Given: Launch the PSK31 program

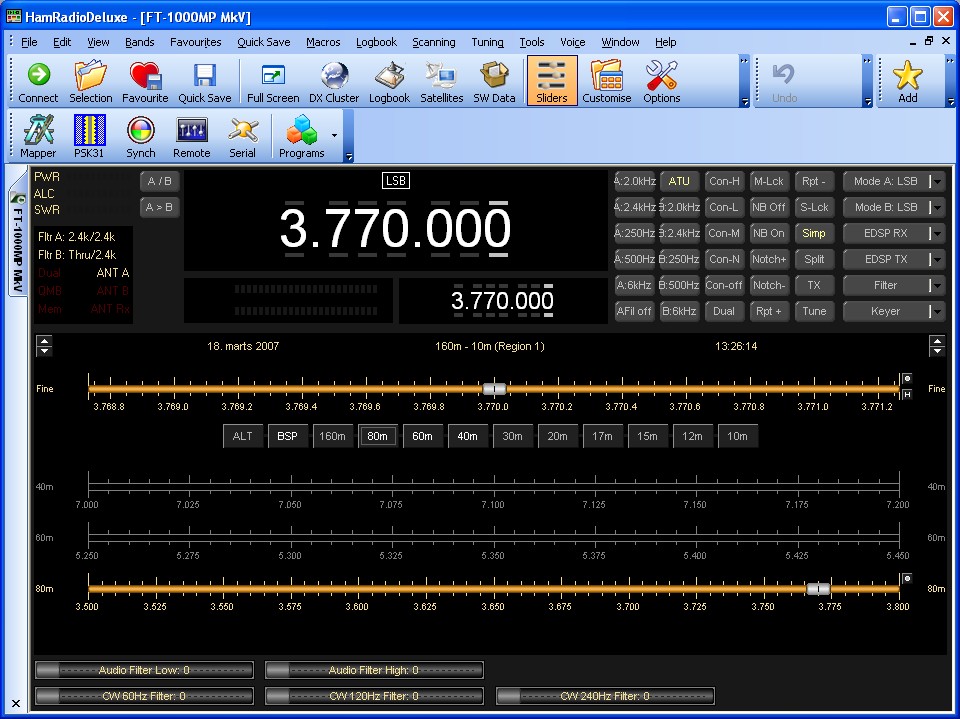Looking at the screenshot, I should coord(89,137).
